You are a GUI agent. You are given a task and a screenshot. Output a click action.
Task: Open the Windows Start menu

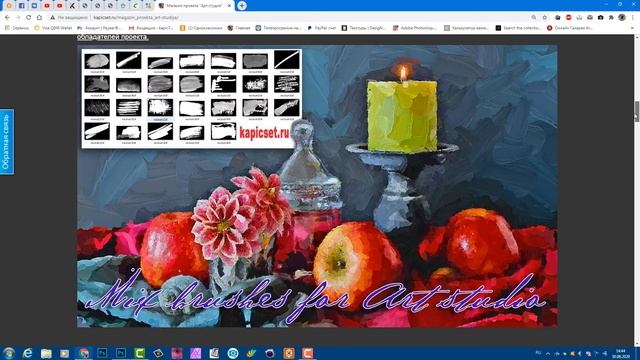pyautogui.click(x=9, y=353)
